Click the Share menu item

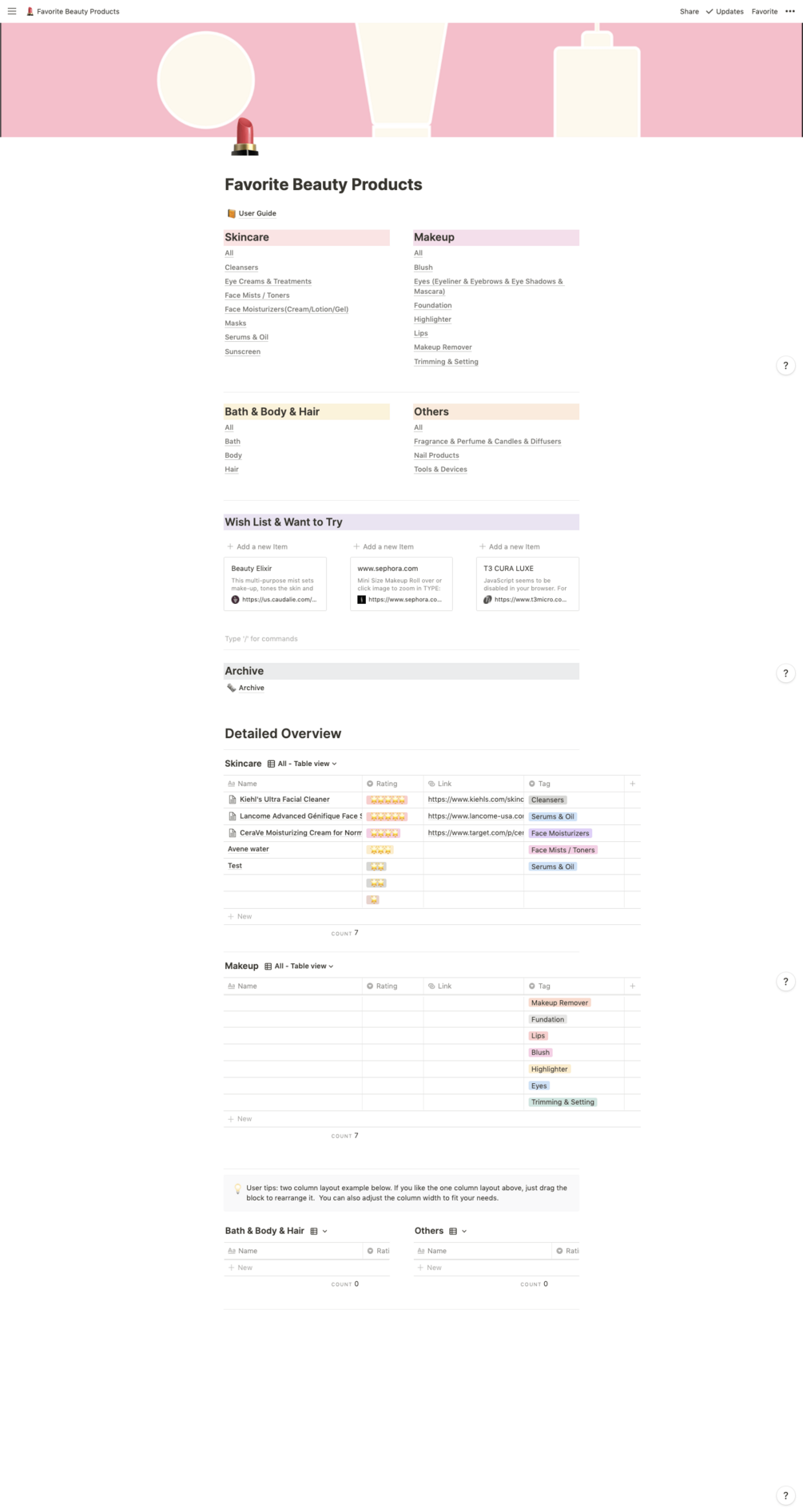pyautogui.click(x=689, y=11)
